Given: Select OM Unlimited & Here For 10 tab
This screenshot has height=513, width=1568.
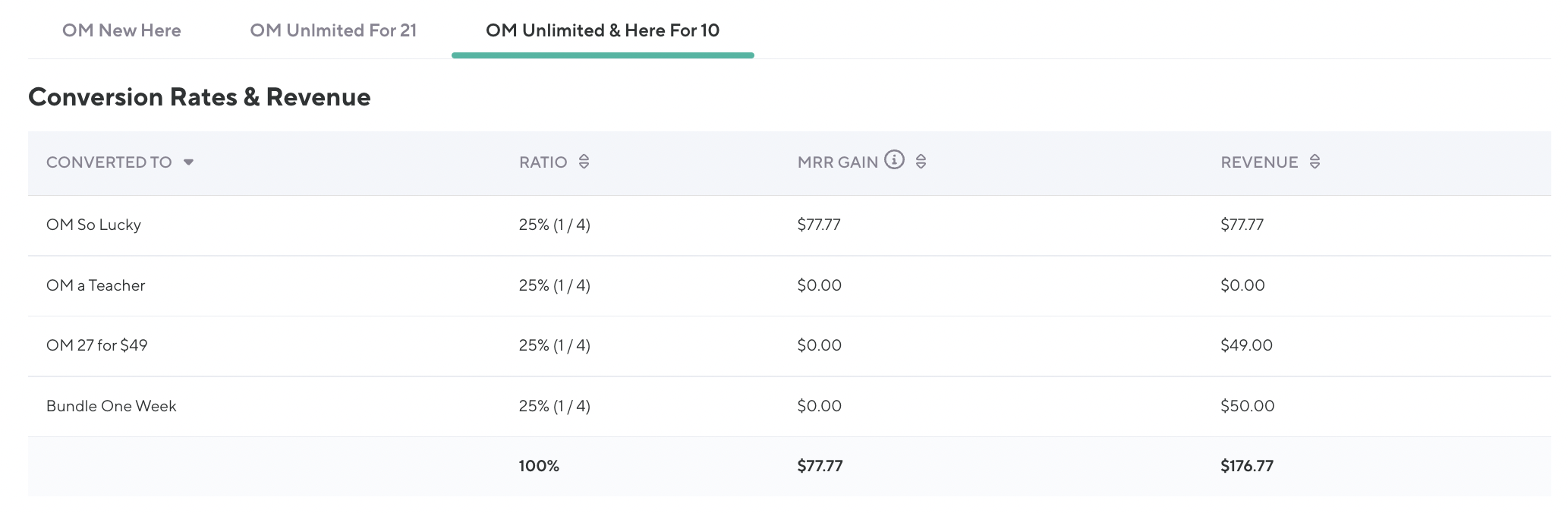Looking at the screenshot, I should click(x=603, y=30).
